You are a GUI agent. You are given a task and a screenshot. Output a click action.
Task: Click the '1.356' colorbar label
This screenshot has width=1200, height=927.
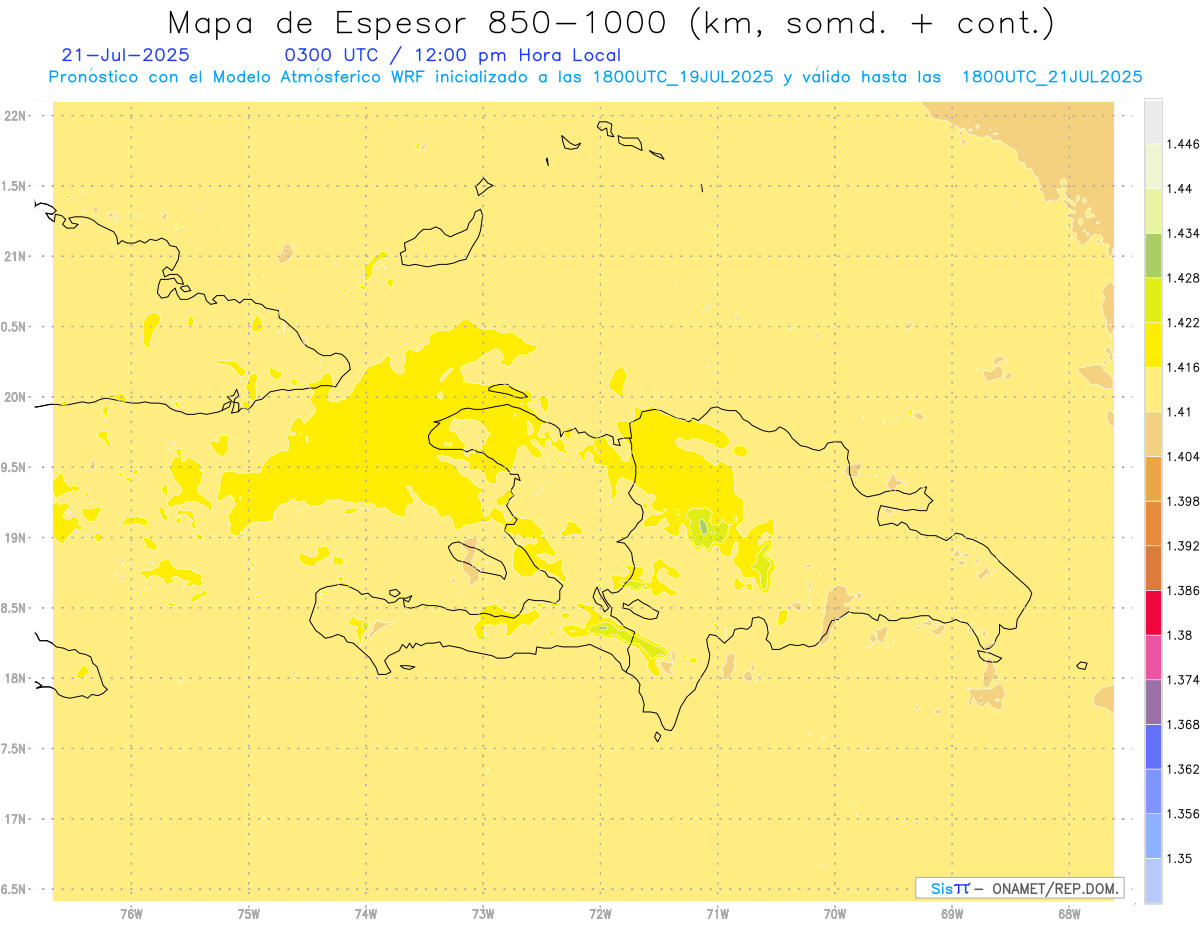pos(1183,814)
